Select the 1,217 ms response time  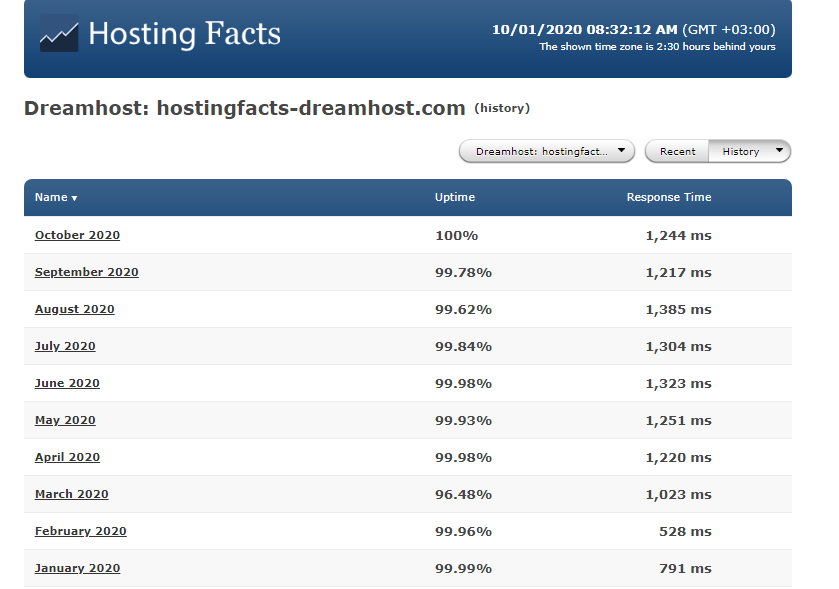point(678,272)
